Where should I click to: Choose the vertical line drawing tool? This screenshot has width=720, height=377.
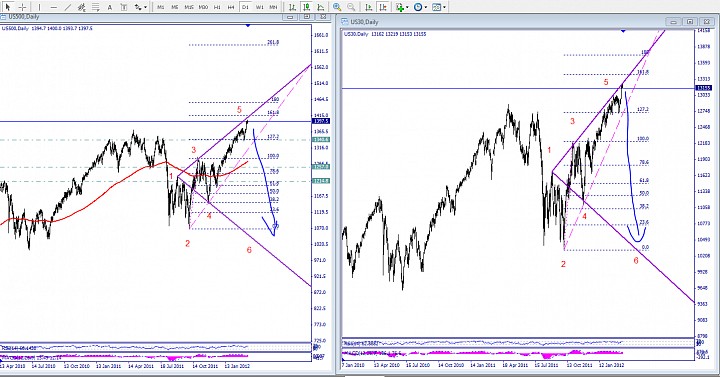[39, 7]
